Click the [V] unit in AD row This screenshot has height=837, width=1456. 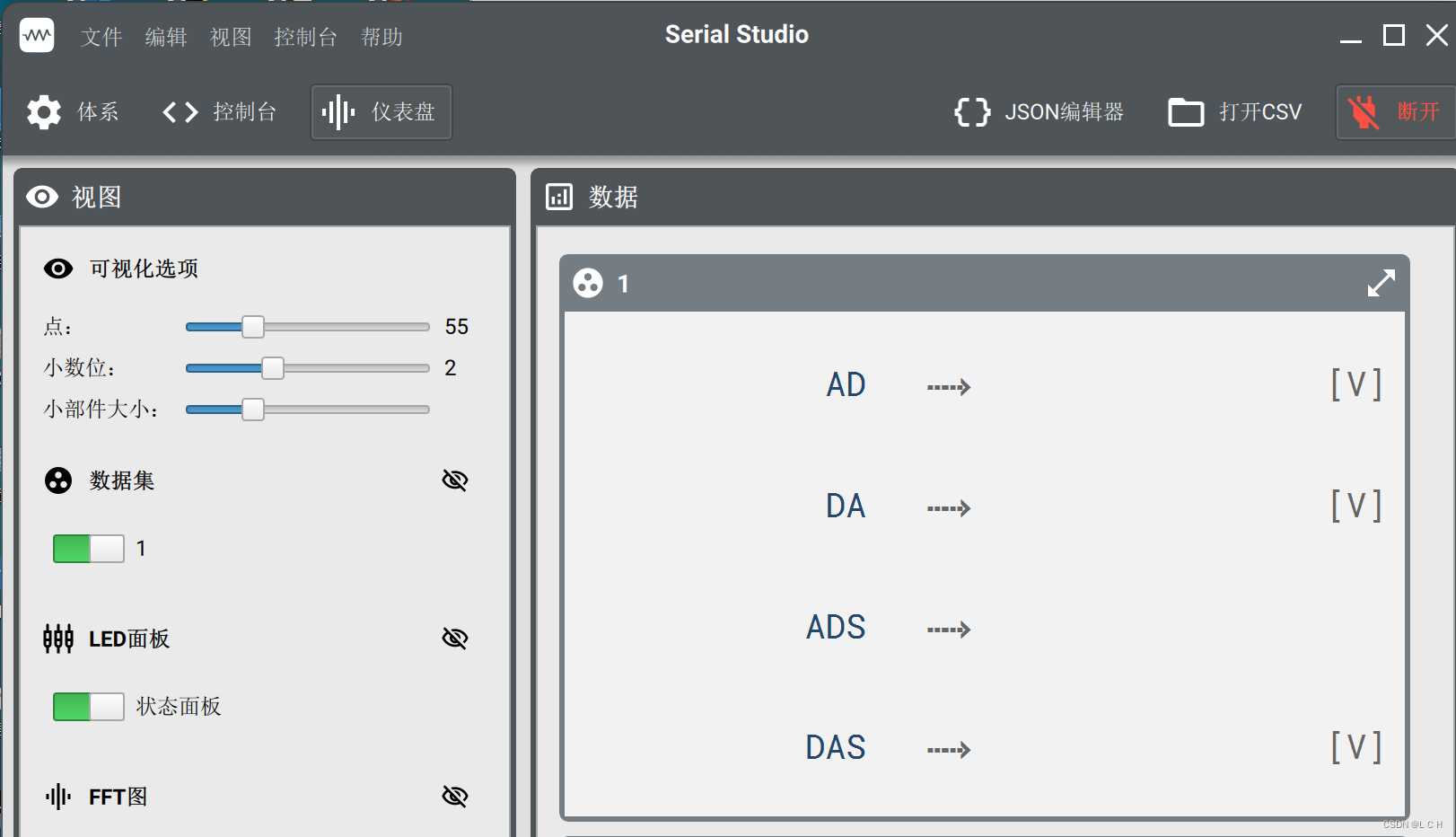1356,384
